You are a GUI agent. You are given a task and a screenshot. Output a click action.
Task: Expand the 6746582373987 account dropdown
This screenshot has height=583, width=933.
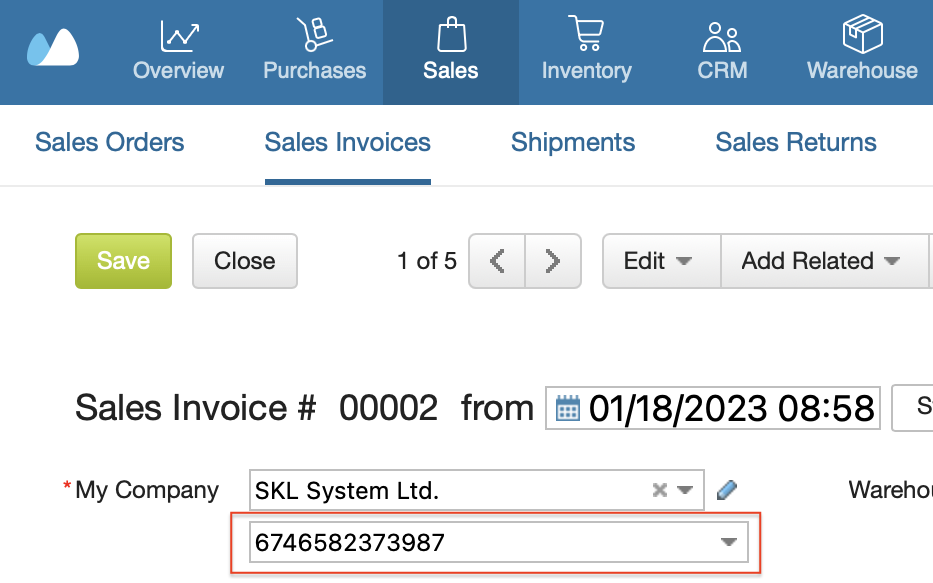point(729,542)
